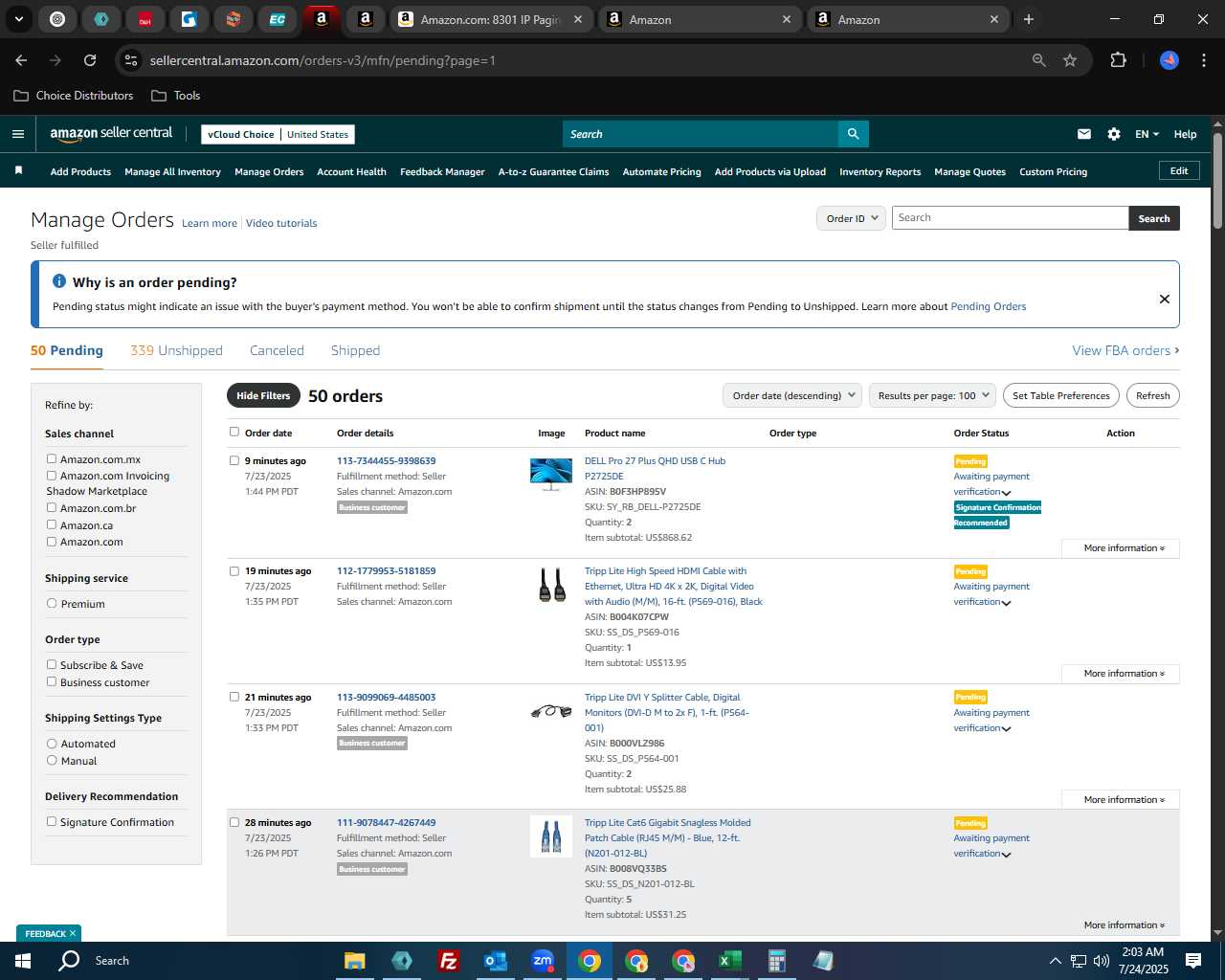The width and height of the screenshot is (1225, 980).
Task: Click the order search input field
Action: 1010,218
